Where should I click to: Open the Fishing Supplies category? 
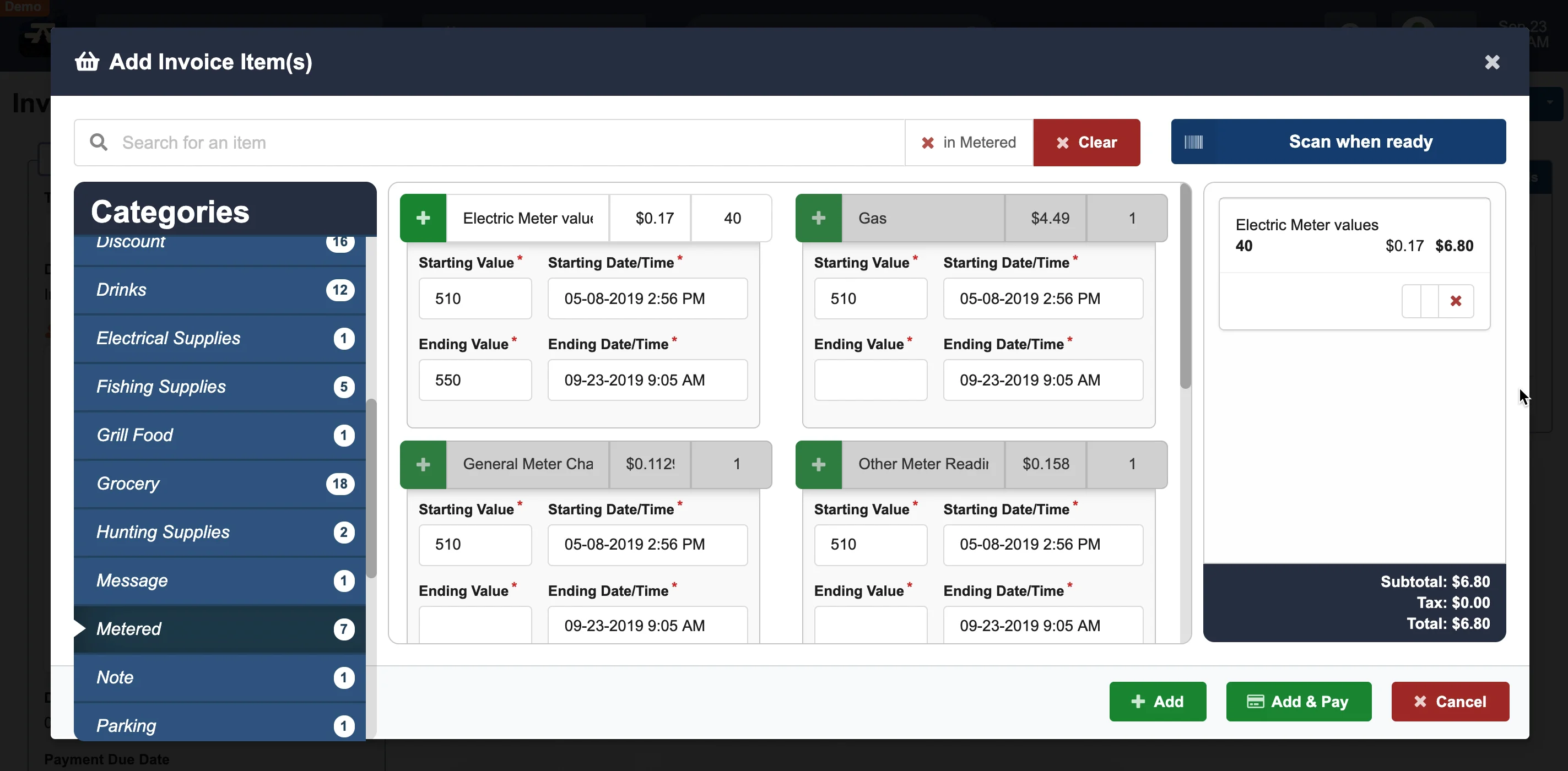click(161, 387)
